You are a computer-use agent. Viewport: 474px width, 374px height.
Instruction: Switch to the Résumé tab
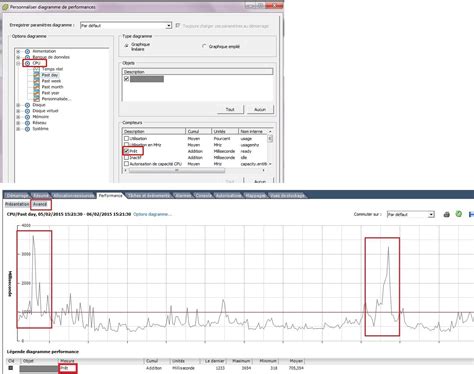point(41,196)
